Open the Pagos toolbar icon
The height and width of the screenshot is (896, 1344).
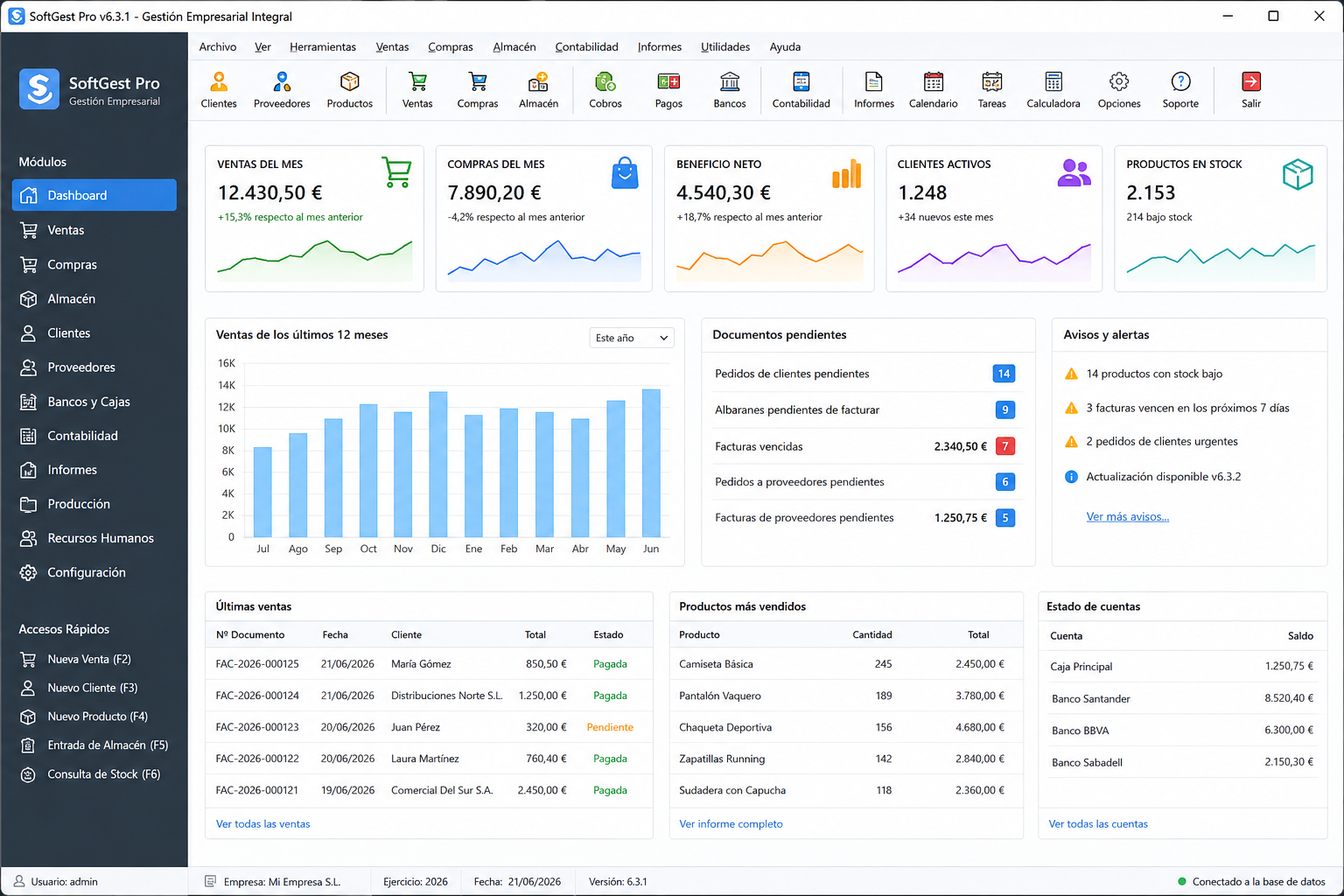(668, 90)
